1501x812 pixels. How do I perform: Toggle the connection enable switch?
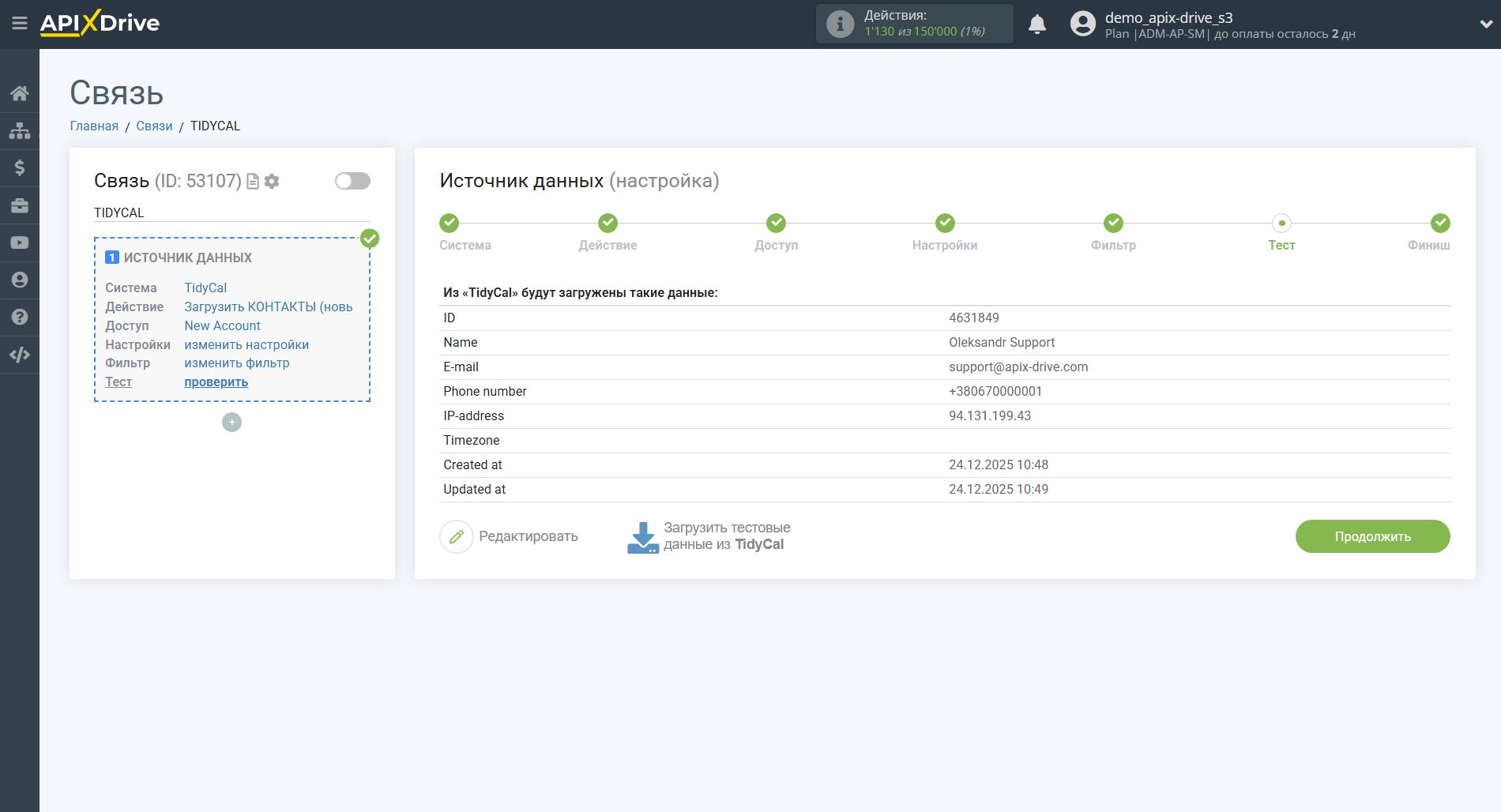pyautogui.click(x=352, y=181)
